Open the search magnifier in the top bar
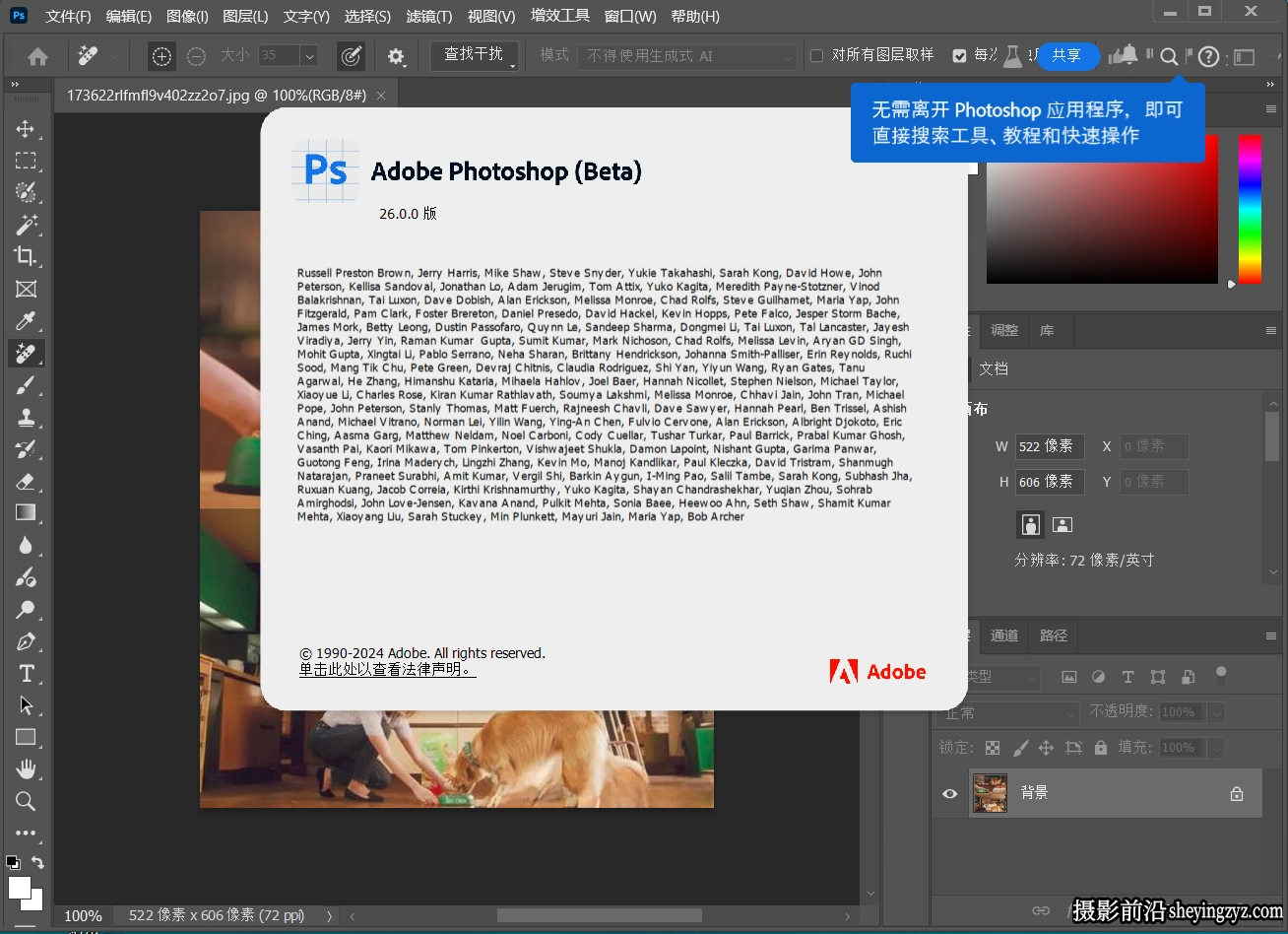This screenshot has width=1288, height=934. 1169,57
